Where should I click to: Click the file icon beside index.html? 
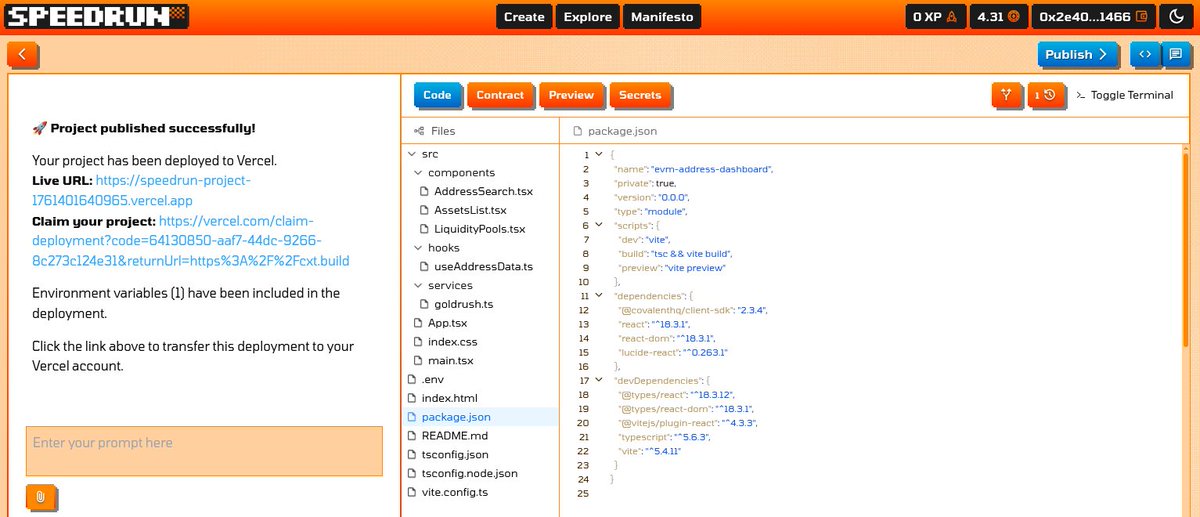tap(412, 398)
